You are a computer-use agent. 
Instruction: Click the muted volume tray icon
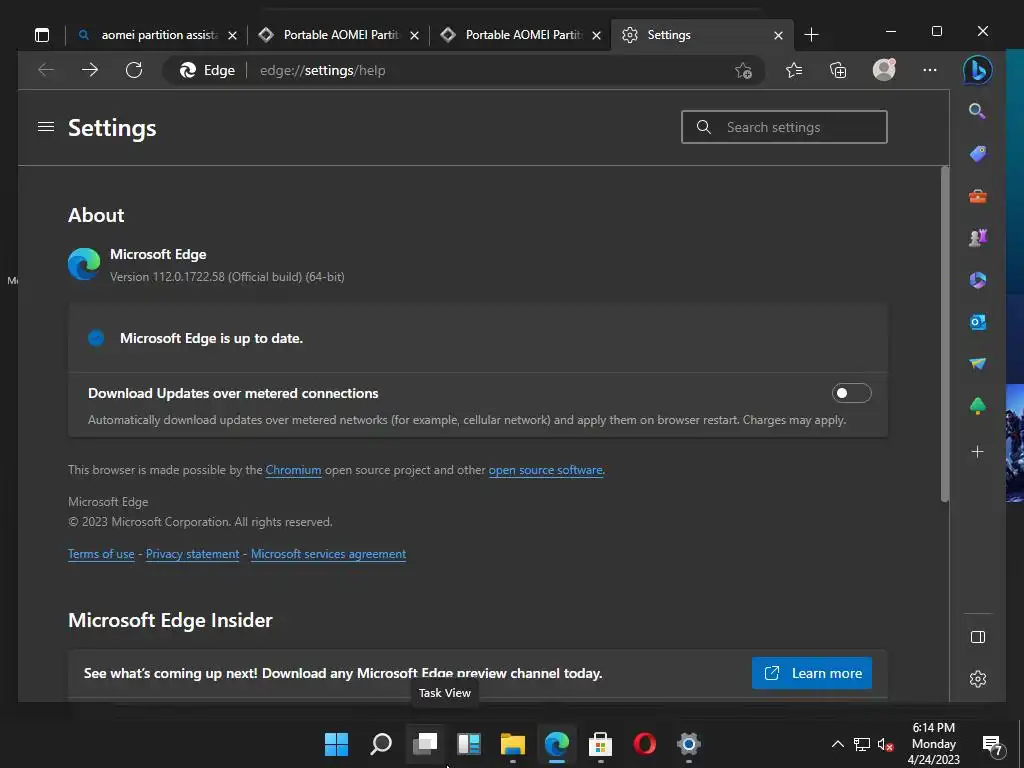click(x=885, y=744)
